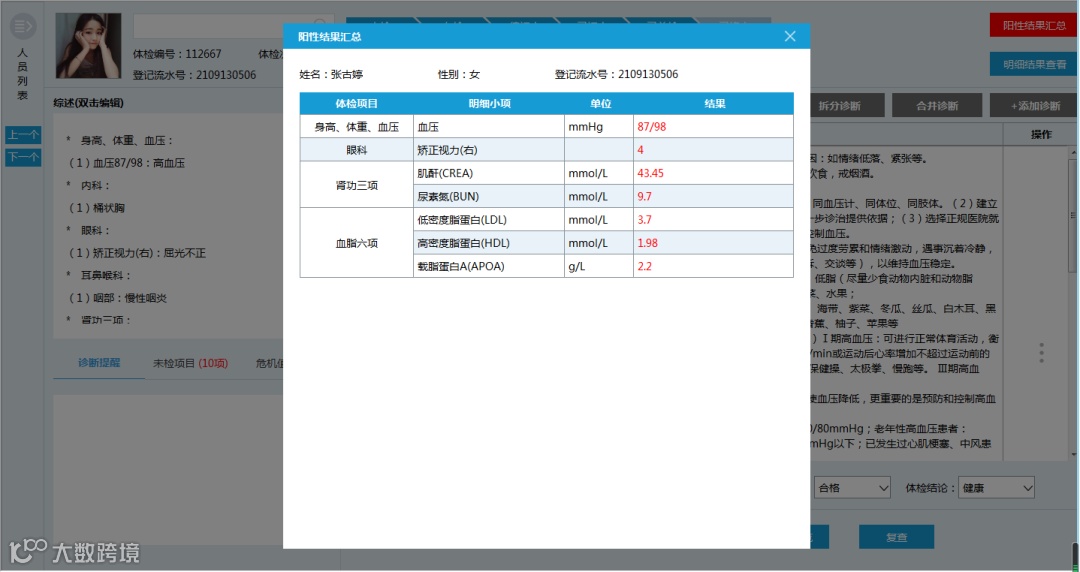Click the 操作 column header
The height and width of the screenshot is (572, 1080).
pyautogui.click(x=1041, y=134)
